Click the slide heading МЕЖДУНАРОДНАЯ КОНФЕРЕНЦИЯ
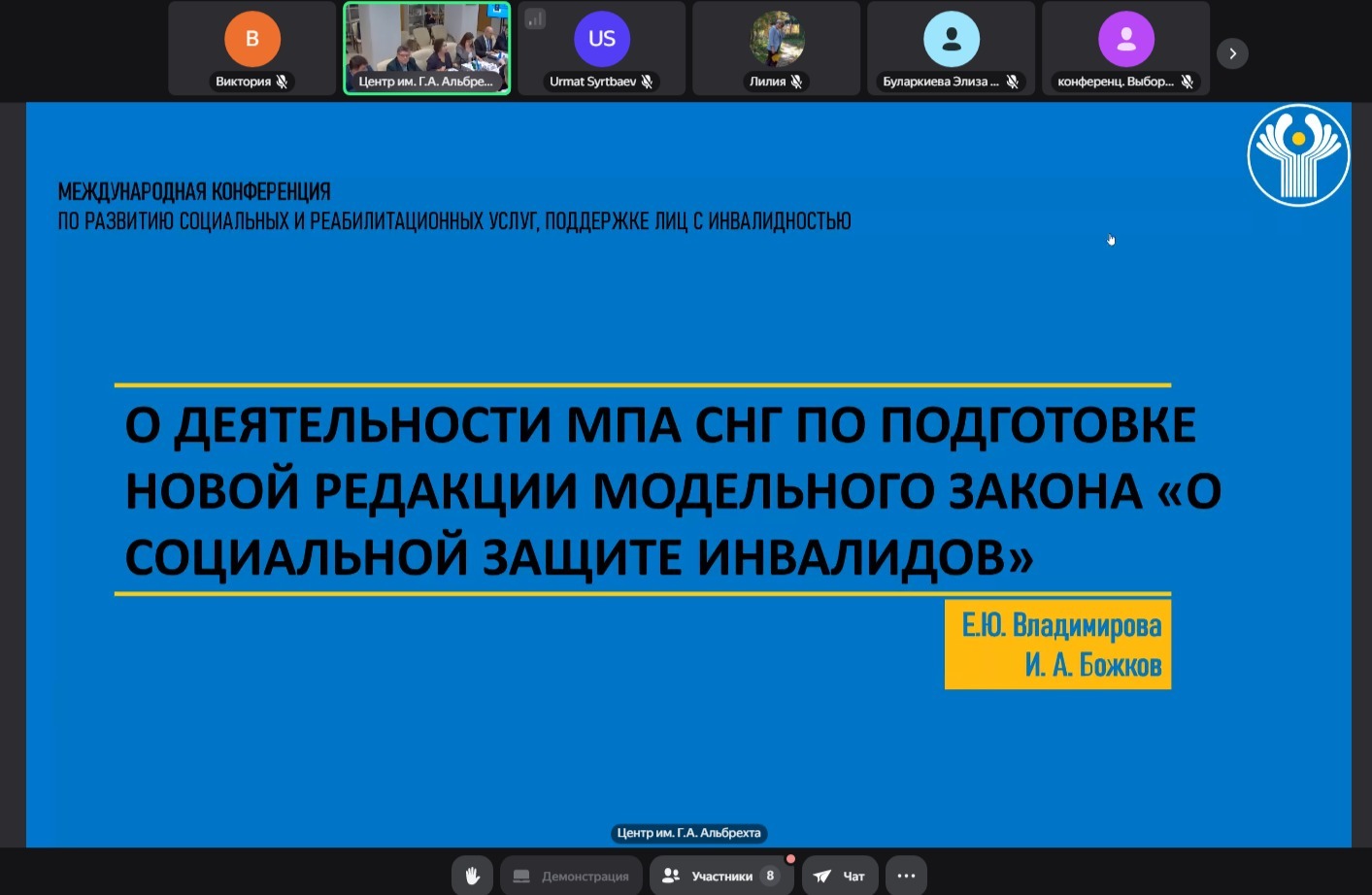The width and height of the screenshot is (1372, 895). 194,191
